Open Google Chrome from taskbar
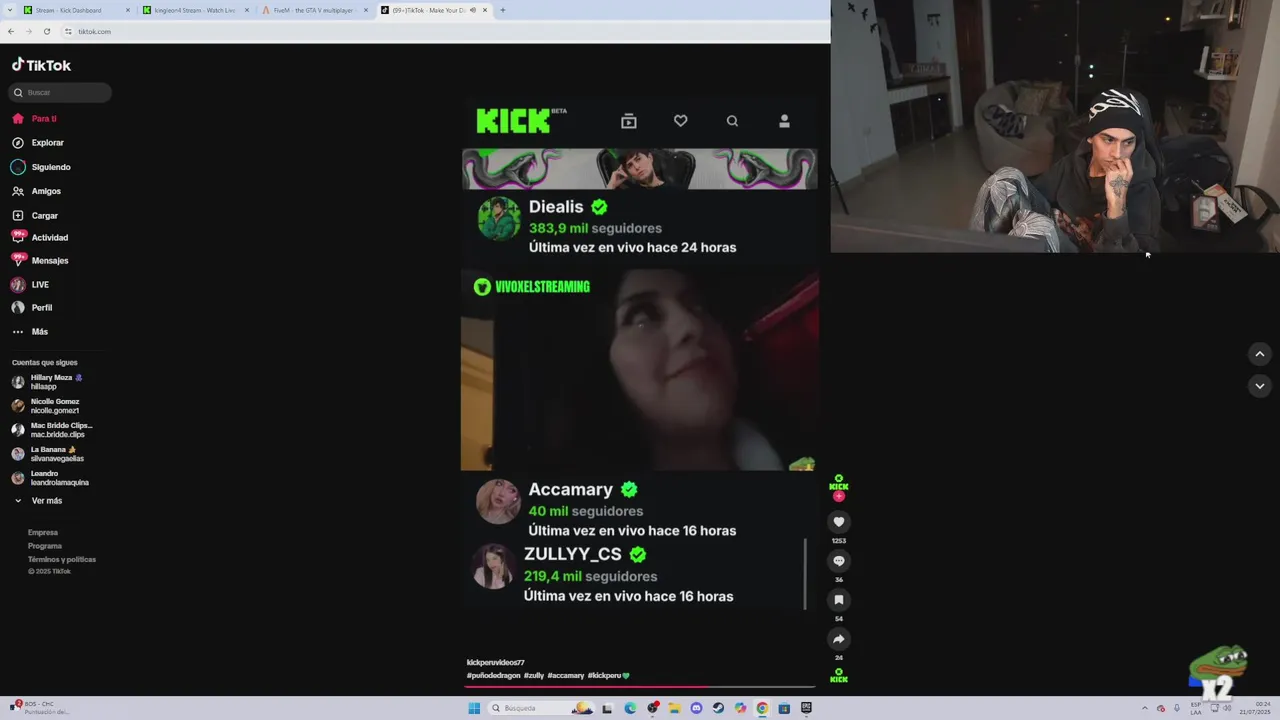1280x720 pixels. 762,708
